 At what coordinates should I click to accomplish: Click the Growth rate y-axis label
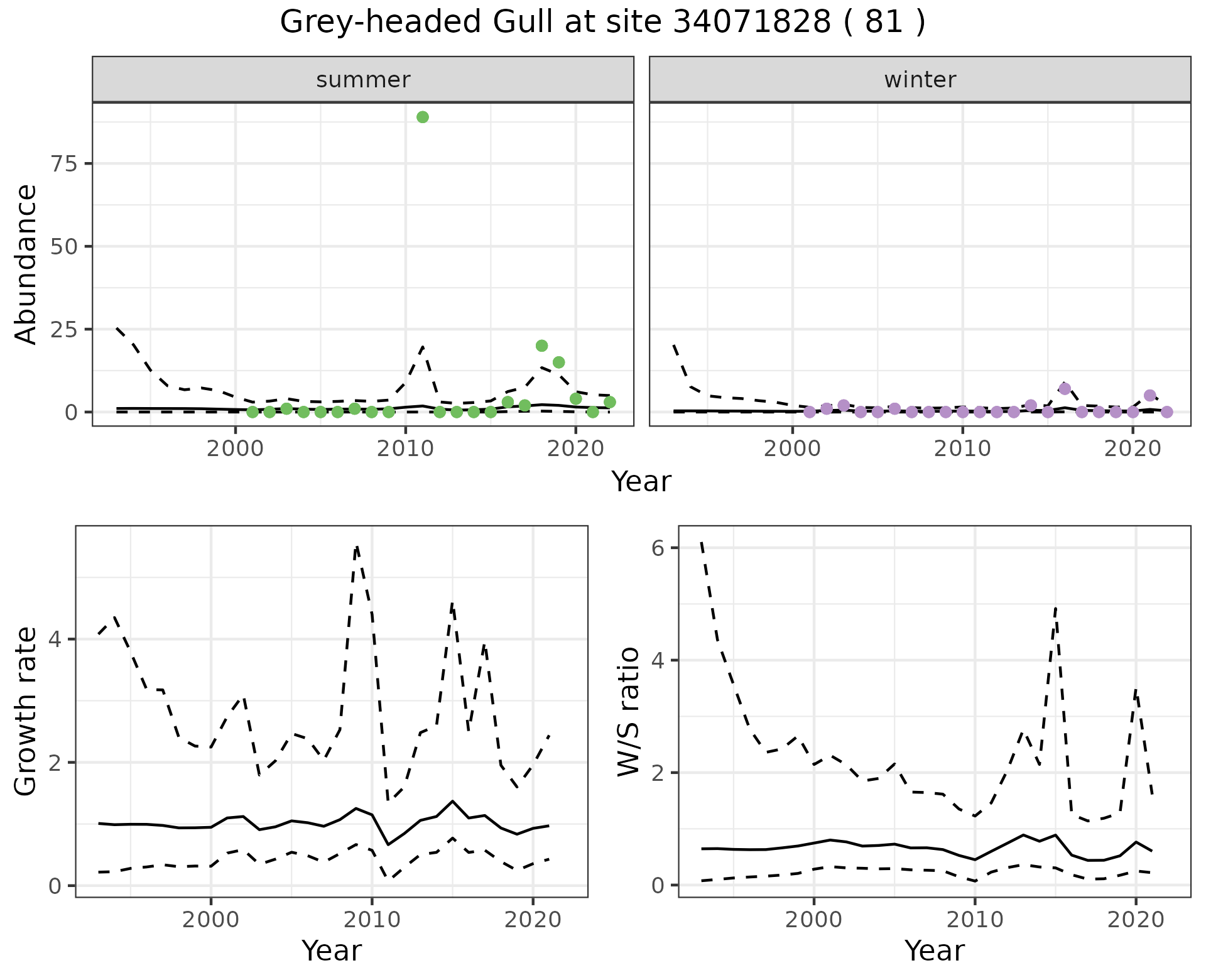(26, 711)
